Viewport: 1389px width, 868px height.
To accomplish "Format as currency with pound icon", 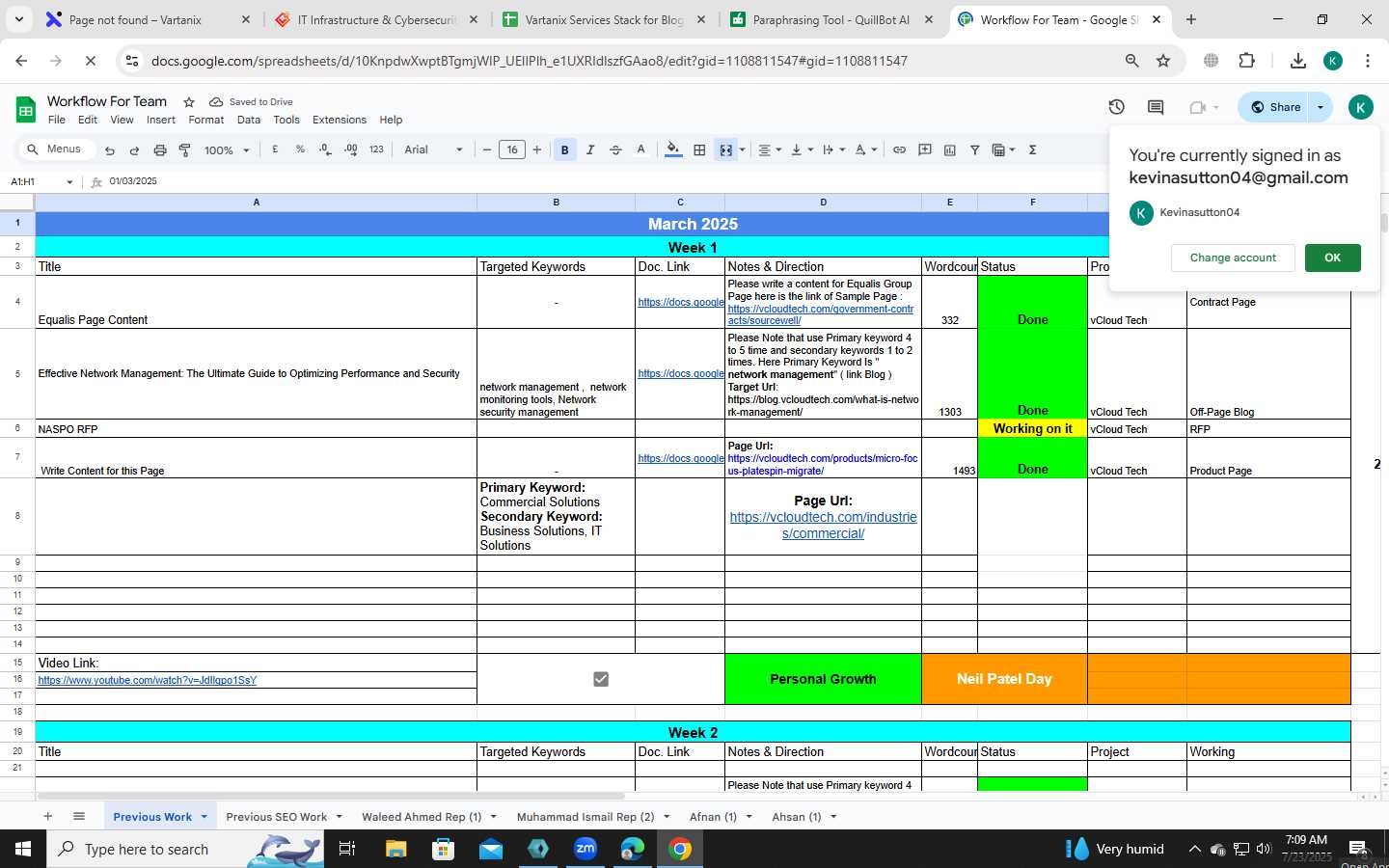I will pos(275,149).
